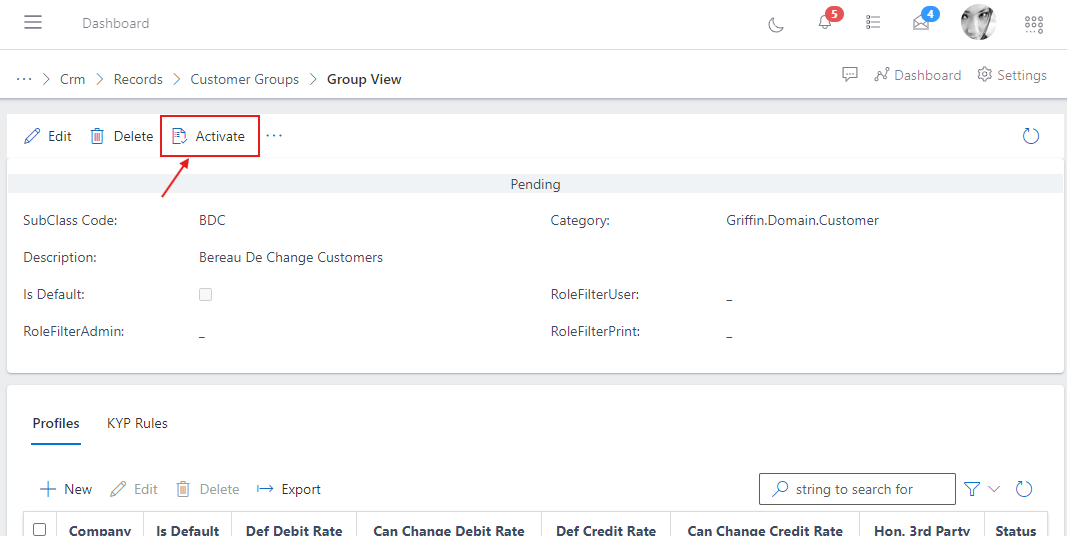Export the profiles list
Image resolution: width=1067 pixels, height=536 pixels.
(289, 489)
